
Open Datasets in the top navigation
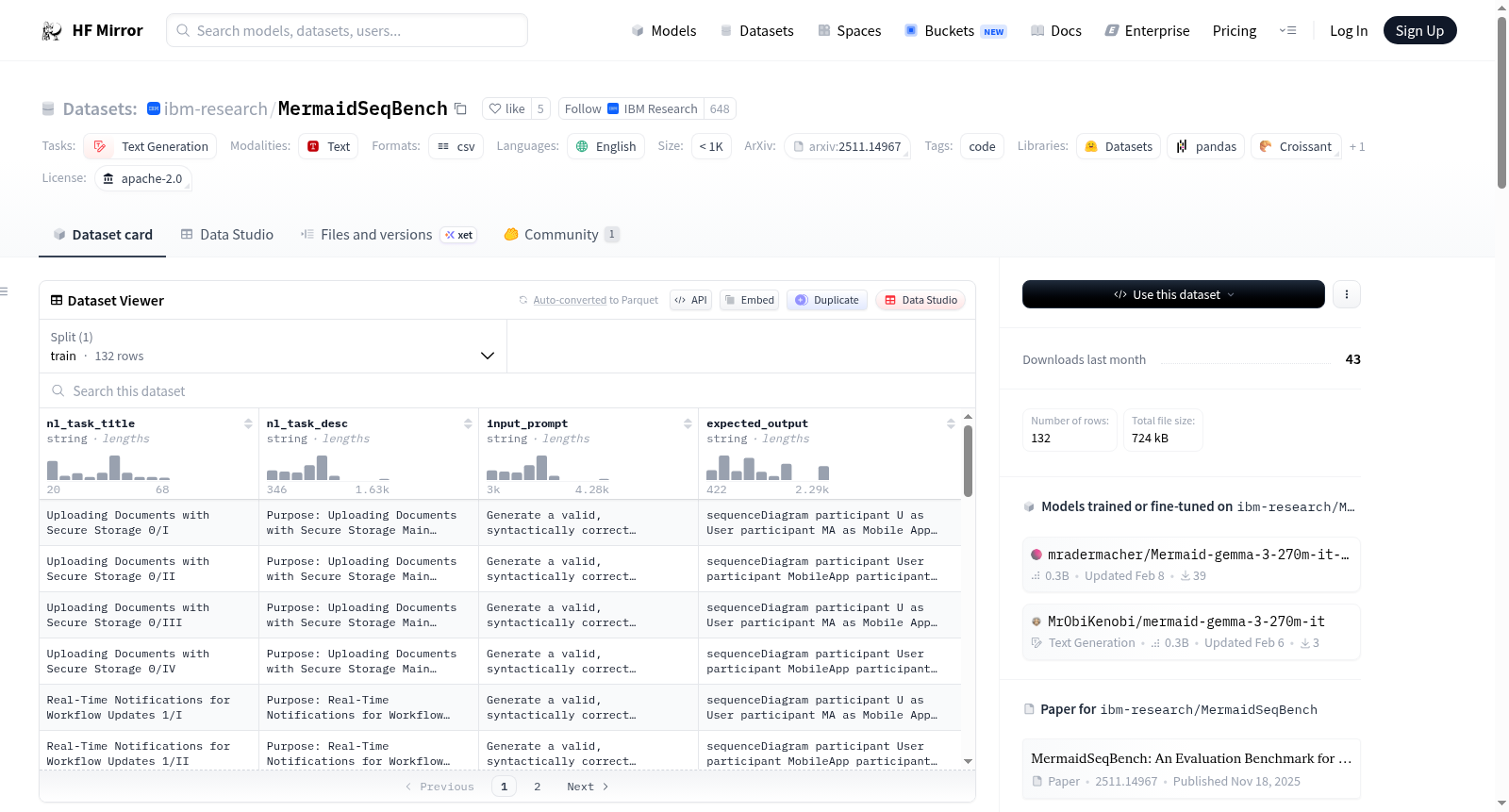[756, 31]
